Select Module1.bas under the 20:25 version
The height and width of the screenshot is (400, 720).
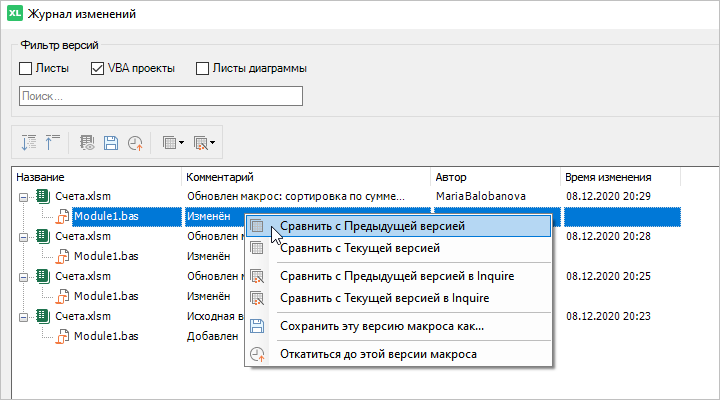pos(106,296)
